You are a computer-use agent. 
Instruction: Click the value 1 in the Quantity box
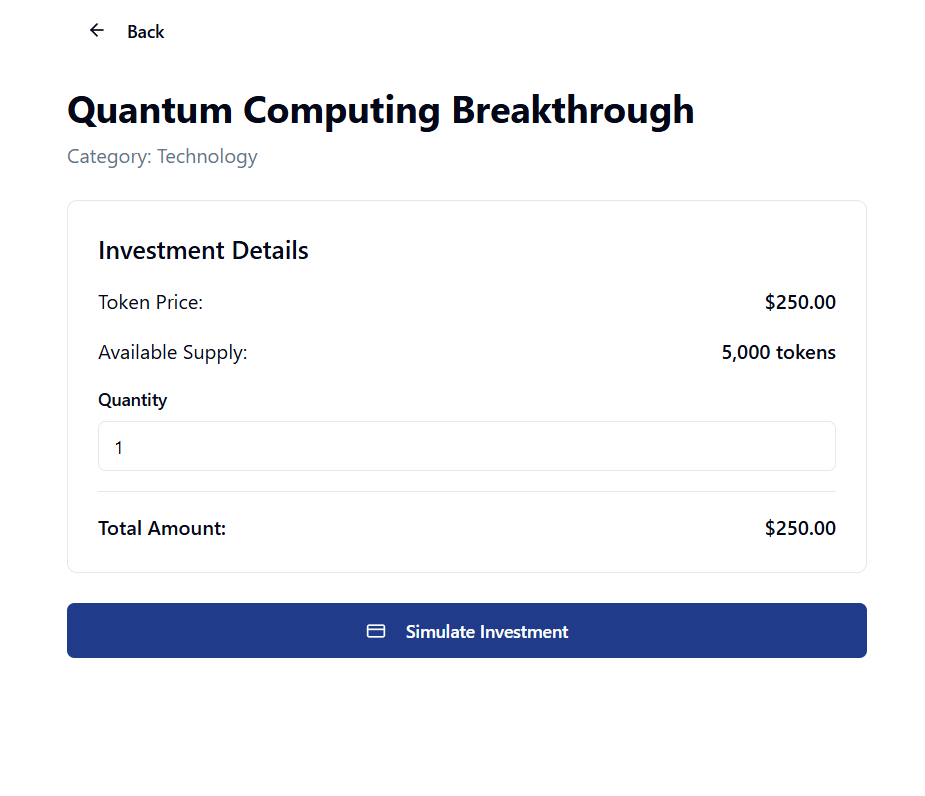tap(119, 448)
